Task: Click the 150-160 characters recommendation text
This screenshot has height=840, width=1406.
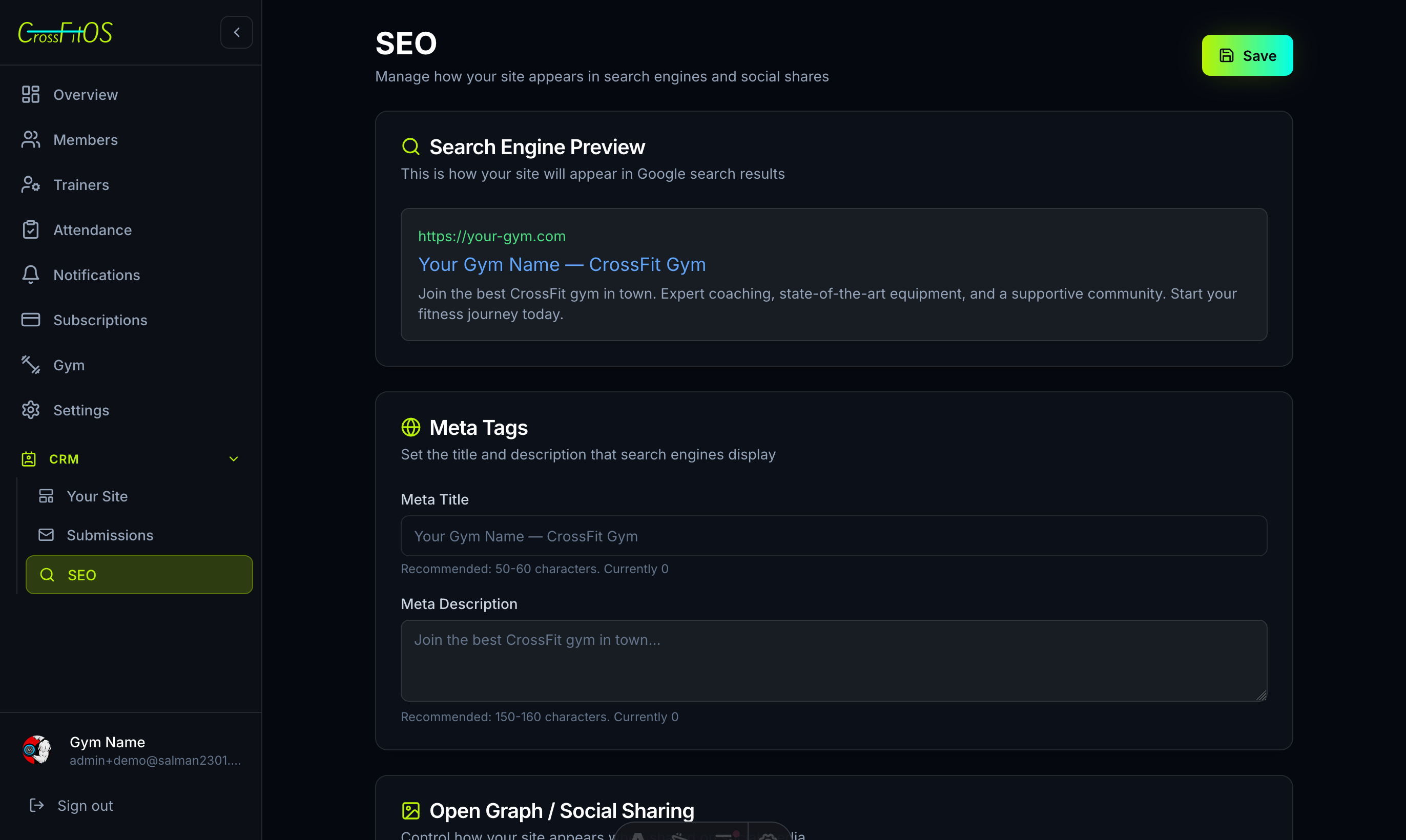Action: pyautogui.click(x=539, y=717)
